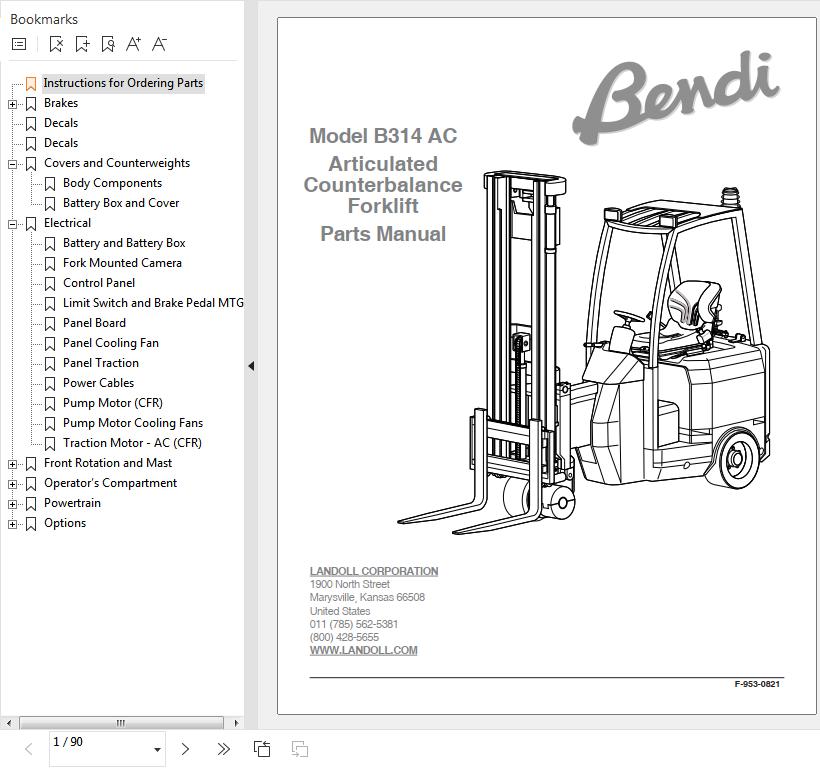Click bookmark icon beside Powertrain
Viewport: 820px width, 768px height.
[x=31, y=504]
